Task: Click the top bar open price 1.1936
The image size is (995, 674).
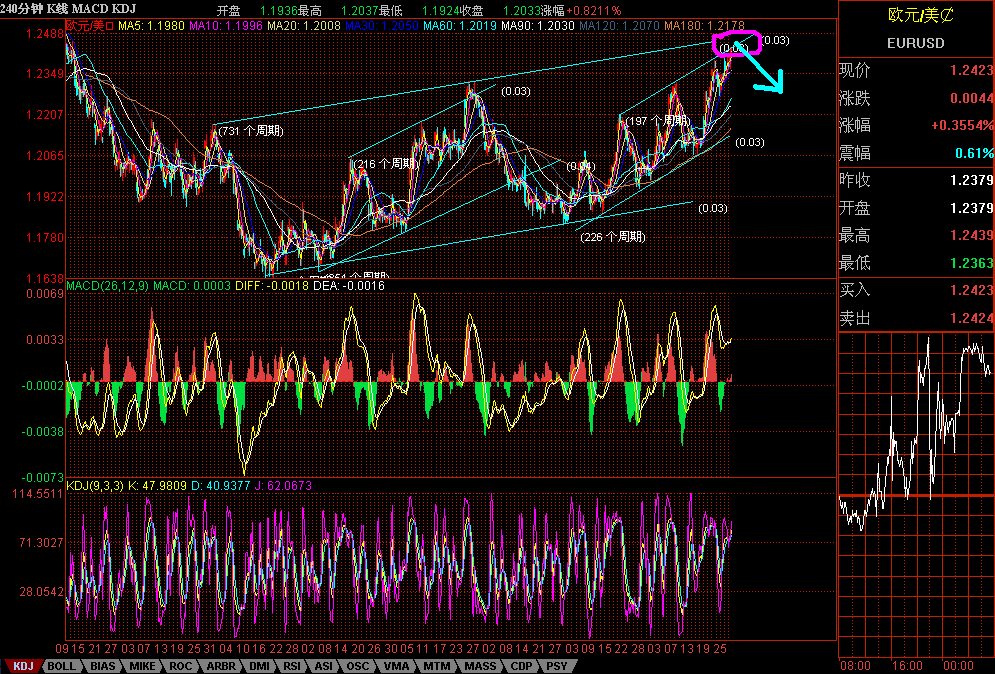Action: click(279, 11)
